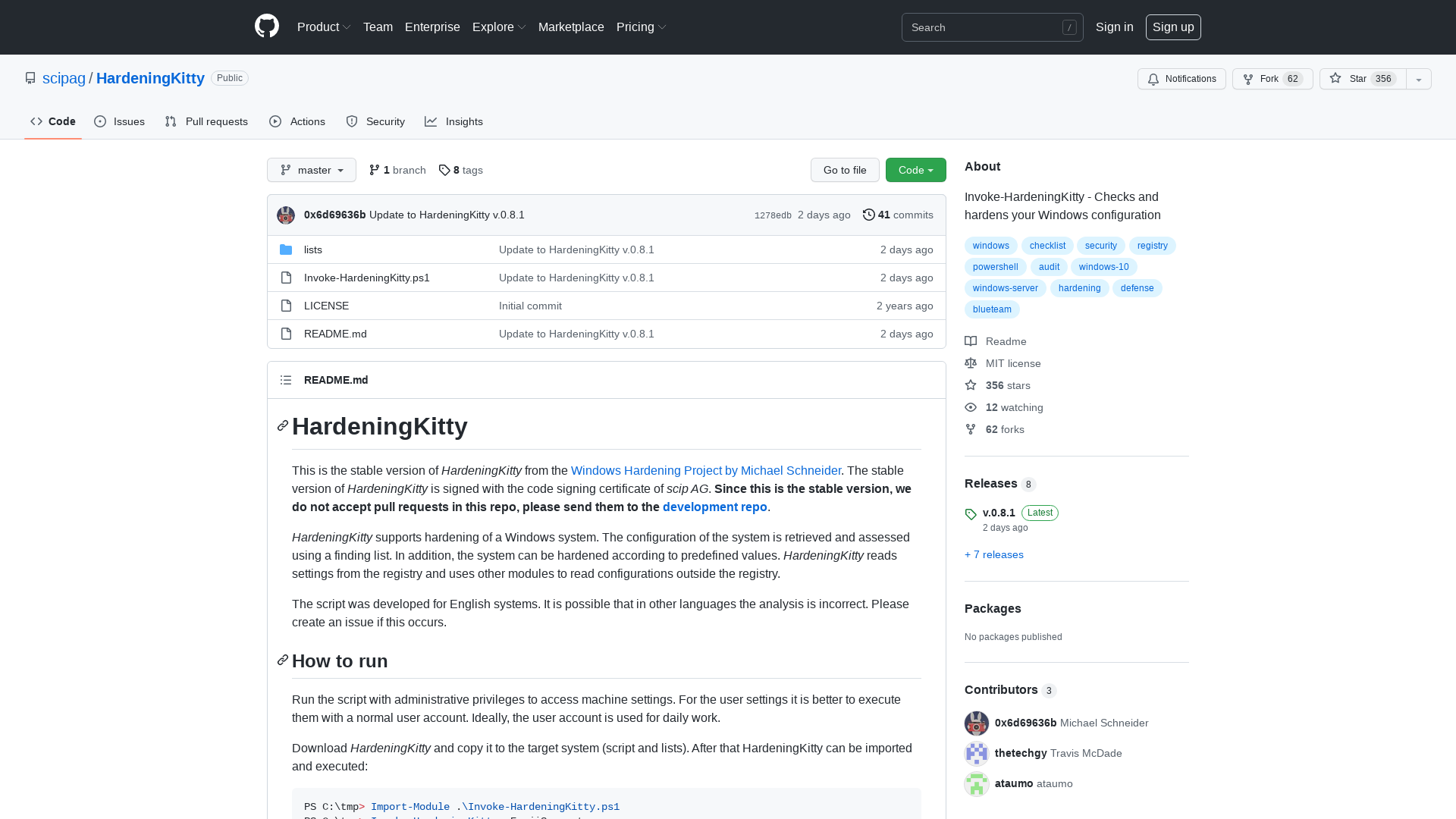Open the Marketplace menu item

pyautogui.click(x=571, y=27)
